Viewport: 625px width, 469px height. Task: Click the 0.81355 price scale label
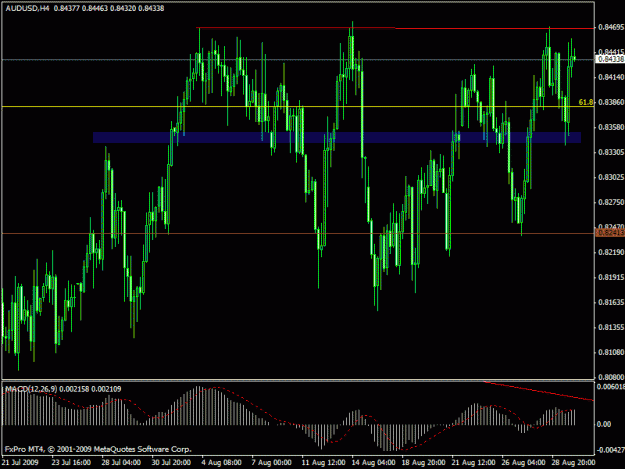pyautogui.click(x=611, y=328)
